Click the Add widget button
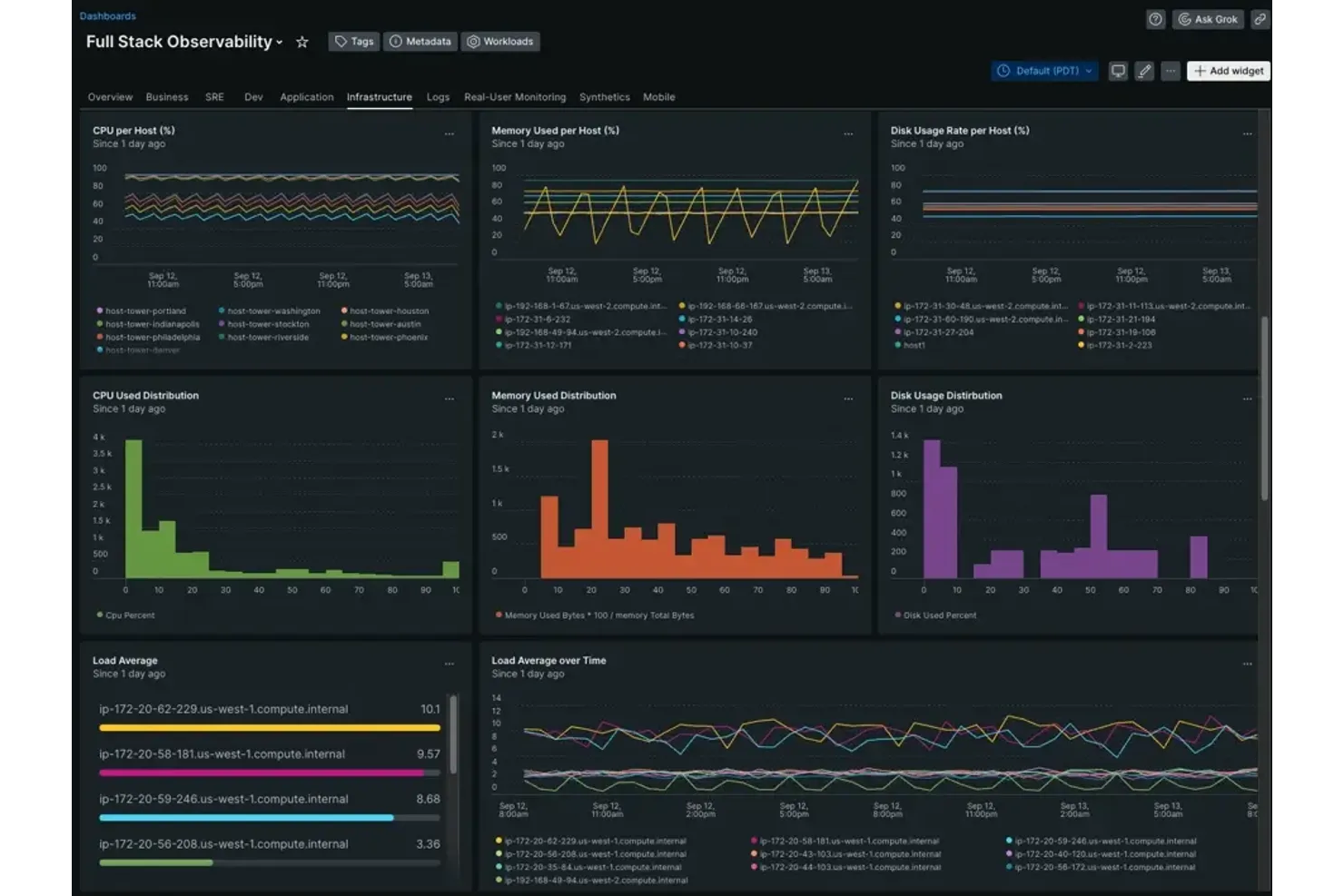The width and height of the screenshot is (1344, 896). coord(1228,70)
